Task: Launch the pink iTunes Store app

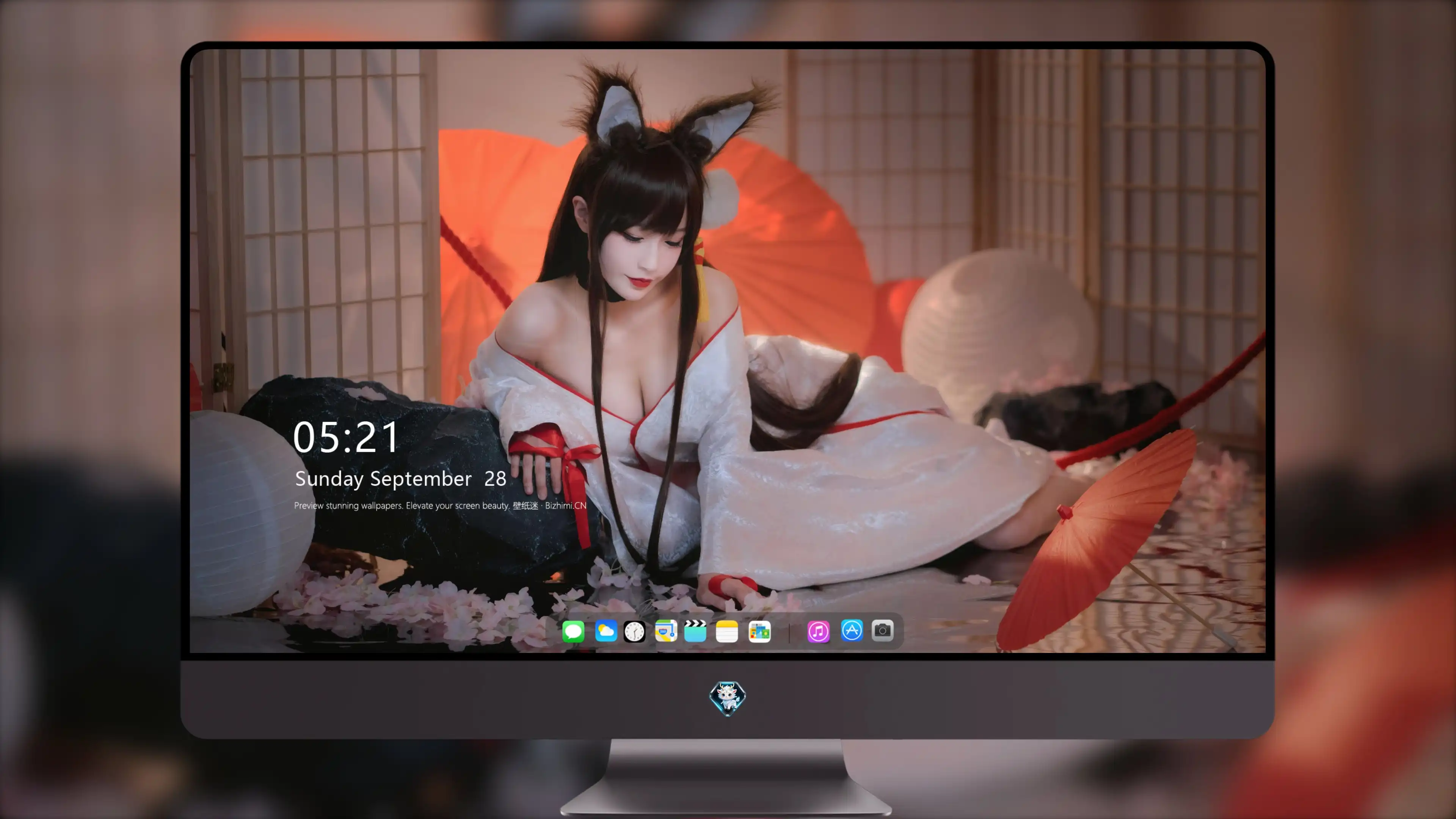Action: click(819, 631)
